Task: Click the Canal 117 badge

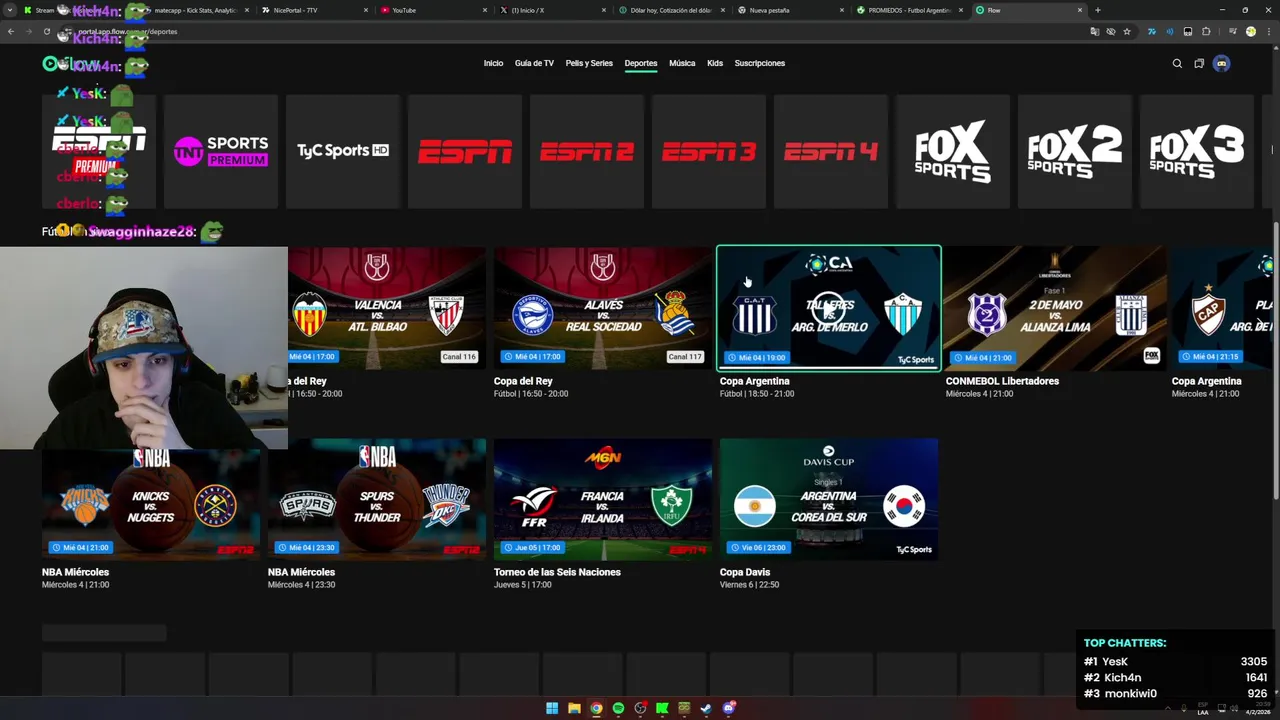Action: click(685, 357)
